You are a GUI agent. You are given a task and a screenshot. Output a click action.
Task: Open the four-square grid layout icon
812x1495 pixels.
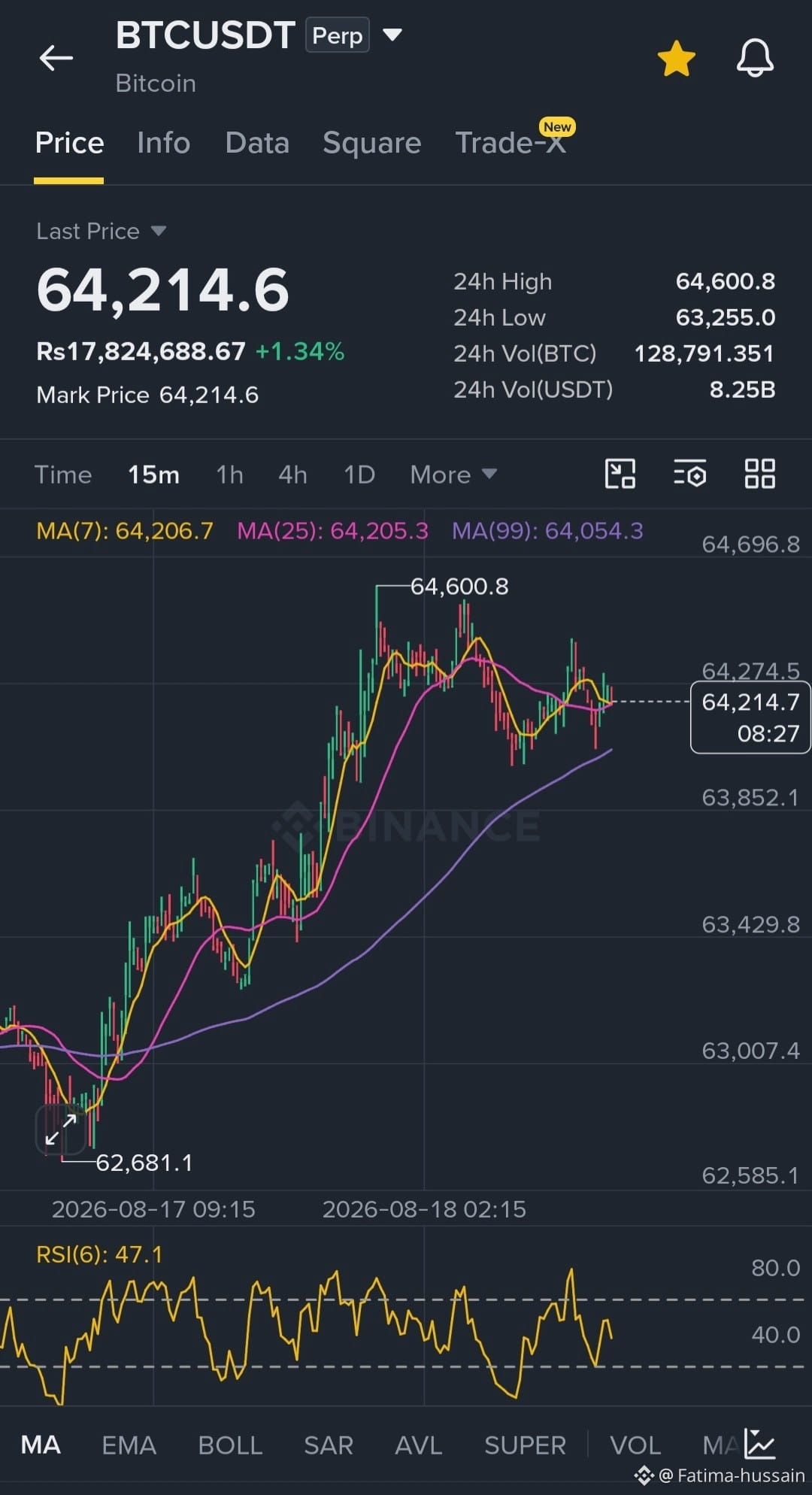(759, 474)
